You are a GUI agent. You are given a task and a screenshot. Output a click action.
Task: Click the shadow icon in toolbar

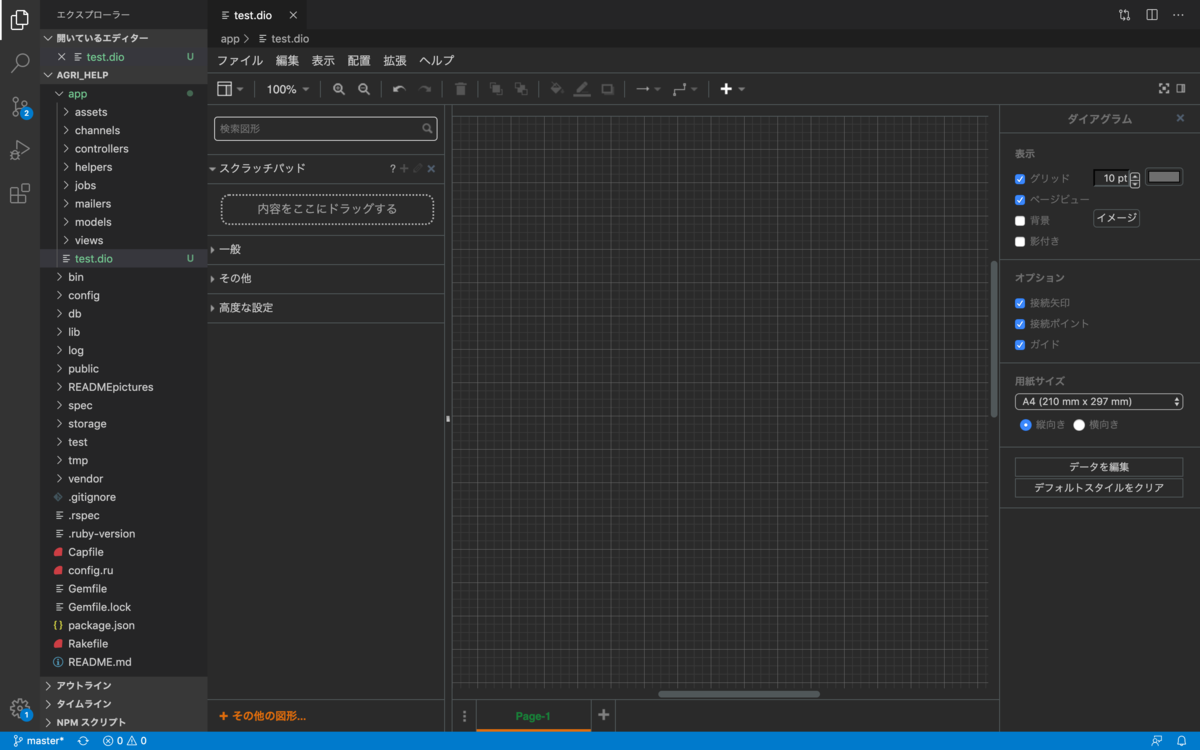[x=607, y=89]
